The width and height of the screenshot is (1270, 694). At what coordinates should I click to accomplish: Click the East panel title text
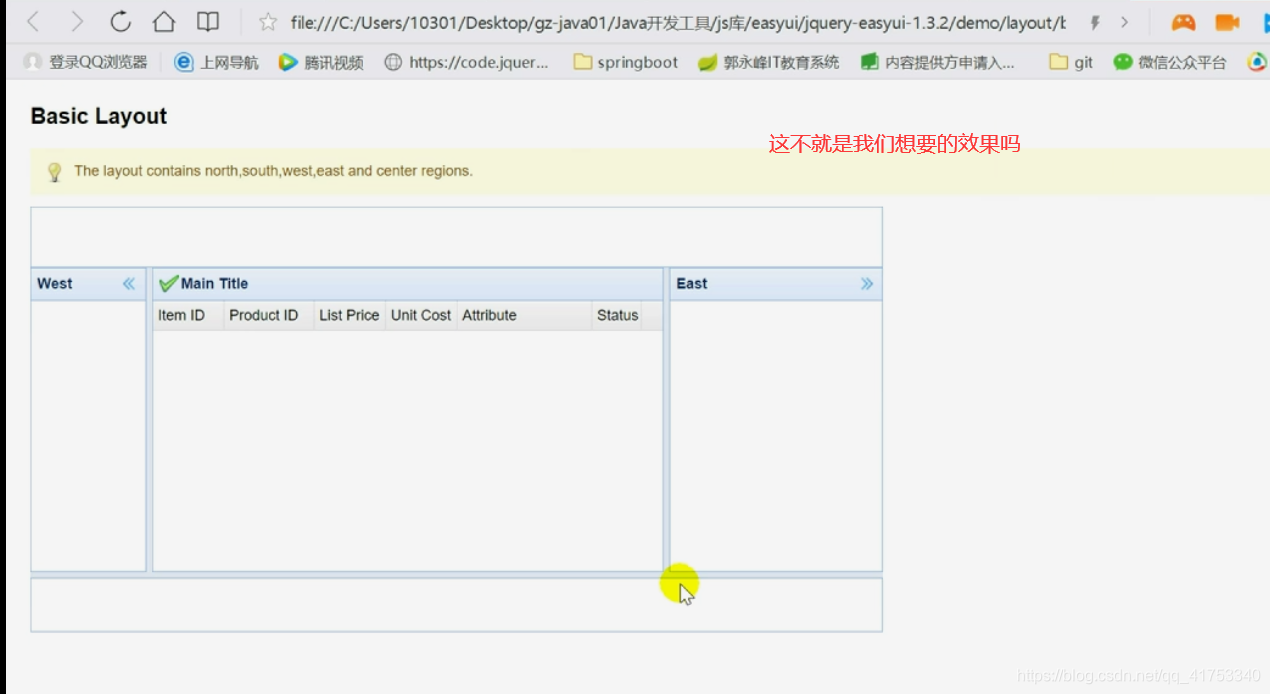click(x=691, y=284)
